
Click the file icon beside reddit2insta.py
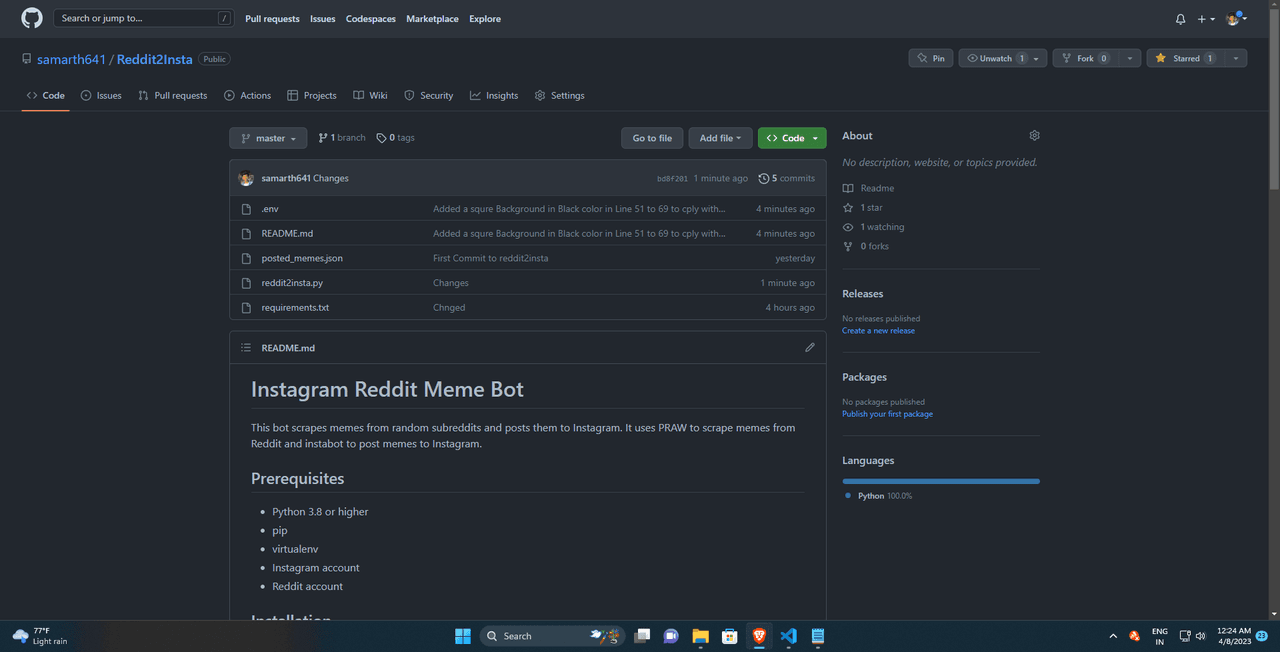pos(246,283)
